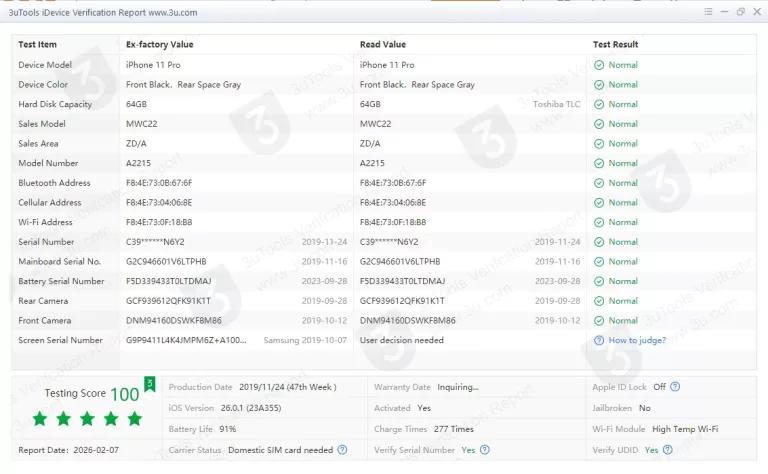768x474 pixels.
Task: Close the iDevice Verification Report window
Action: 756,12
